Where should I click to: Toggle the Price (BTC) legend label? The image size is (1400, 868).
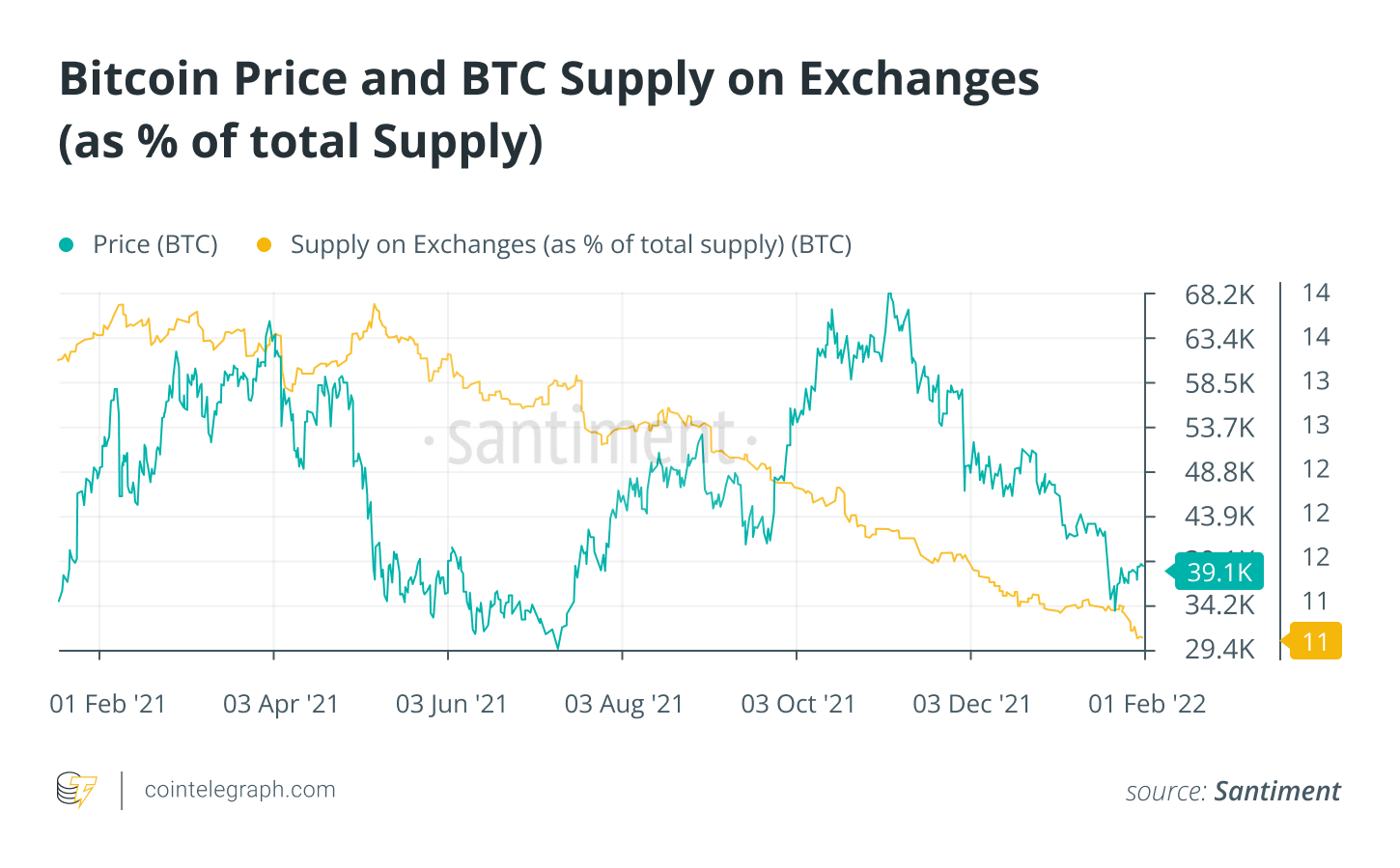coord(154,245)
